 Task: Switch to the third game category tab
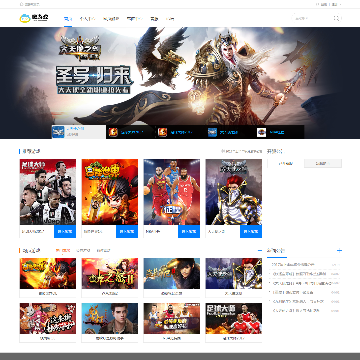click(103, 250)
